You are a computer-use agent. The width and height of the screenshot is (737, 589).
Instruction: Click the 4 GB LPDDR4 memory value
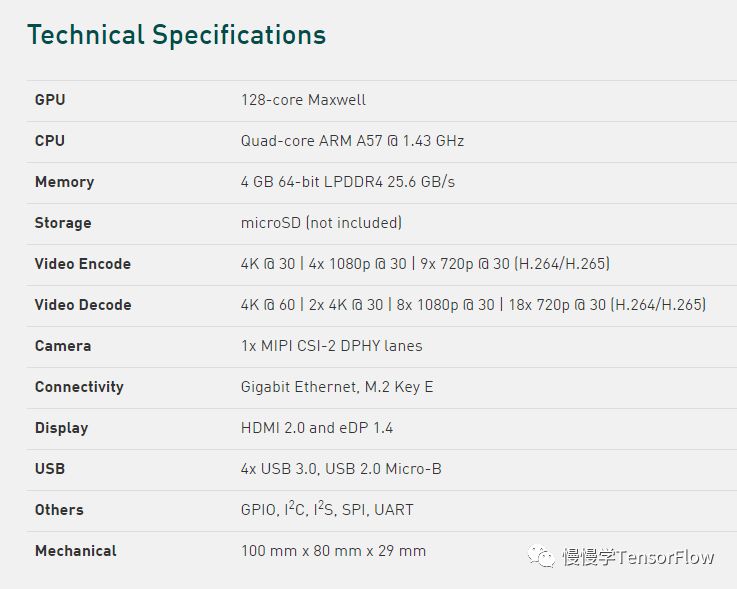click(x=347, y=182)
